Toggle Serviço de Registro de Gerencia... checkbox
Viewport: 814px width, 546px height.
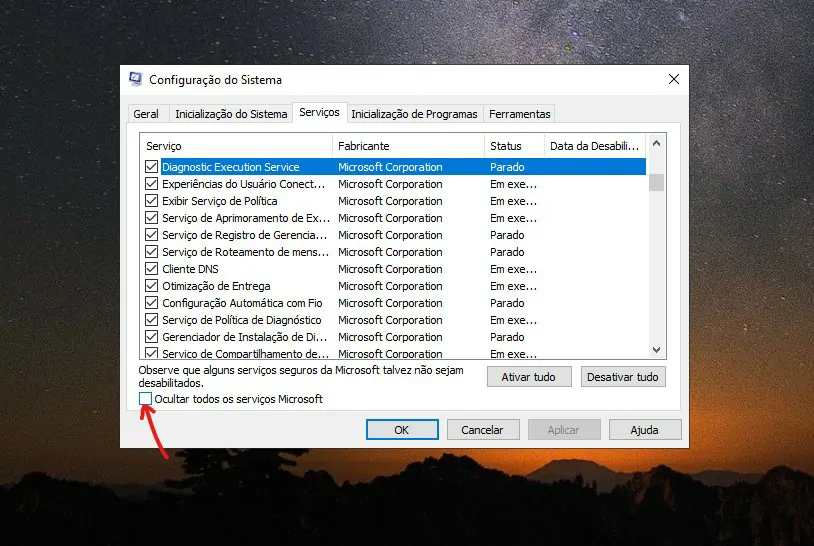tap(152, 235)
